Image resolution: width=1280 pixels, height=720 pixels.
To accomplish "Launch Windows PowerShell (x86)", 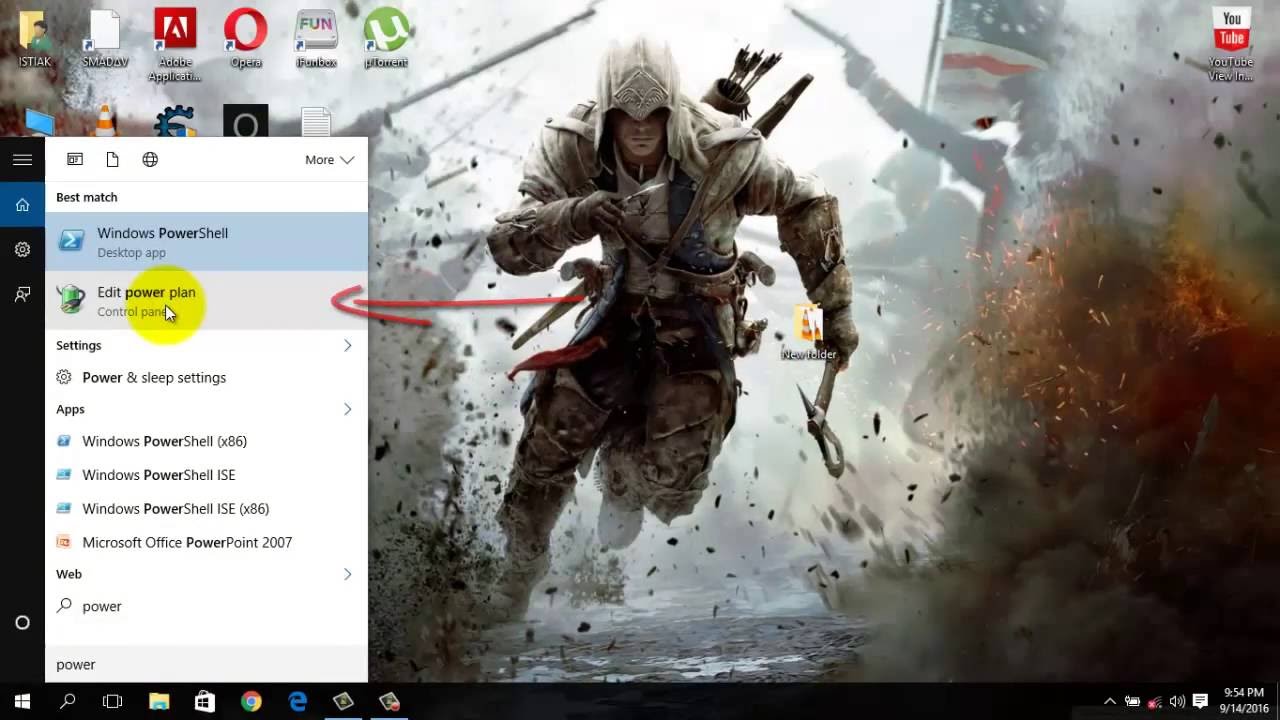I will click(x=207, y=441).
